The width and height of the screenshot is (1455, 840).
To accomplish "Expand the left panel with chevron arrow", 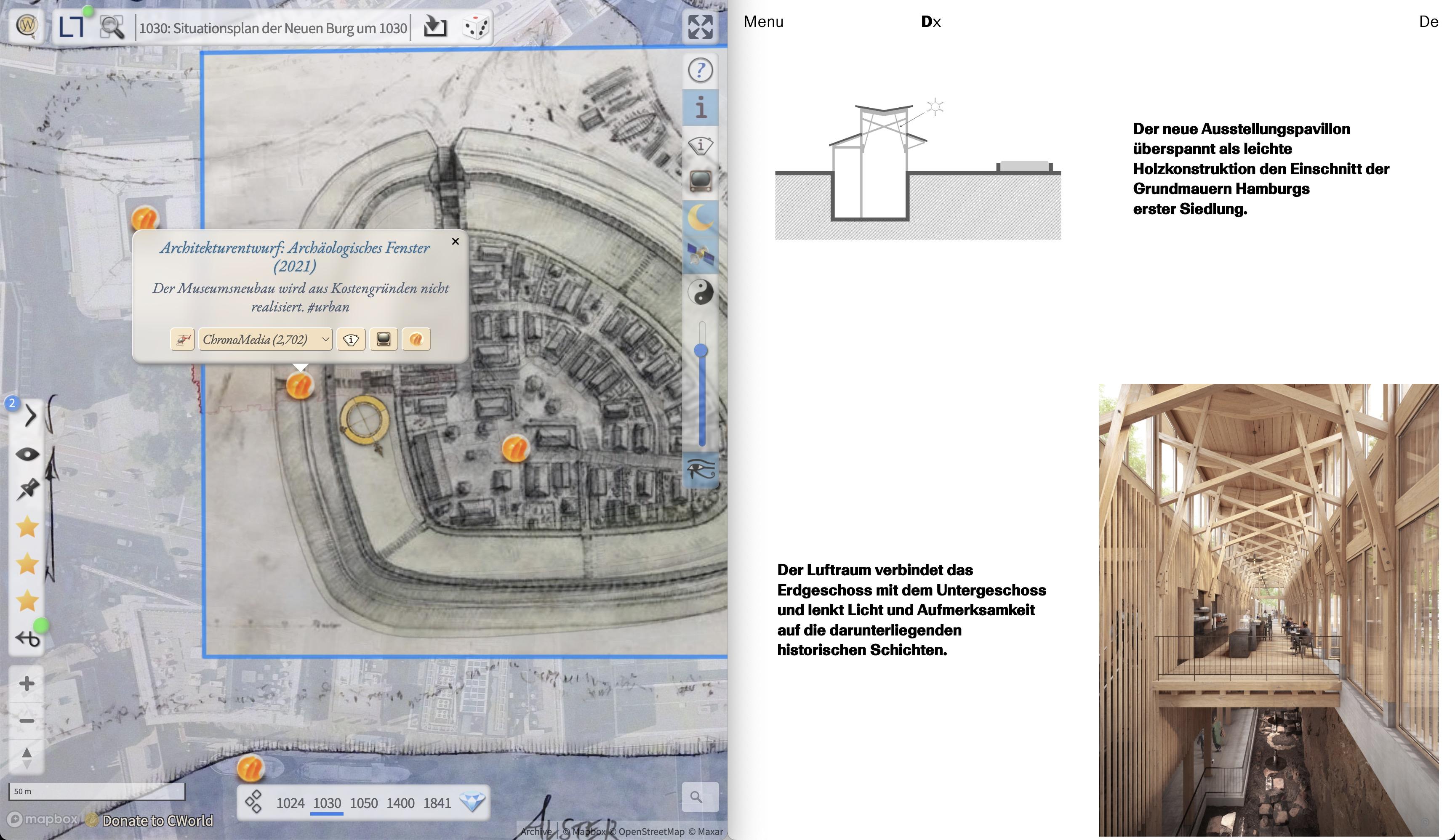I will pyautogui.click(x=29, y=415).
